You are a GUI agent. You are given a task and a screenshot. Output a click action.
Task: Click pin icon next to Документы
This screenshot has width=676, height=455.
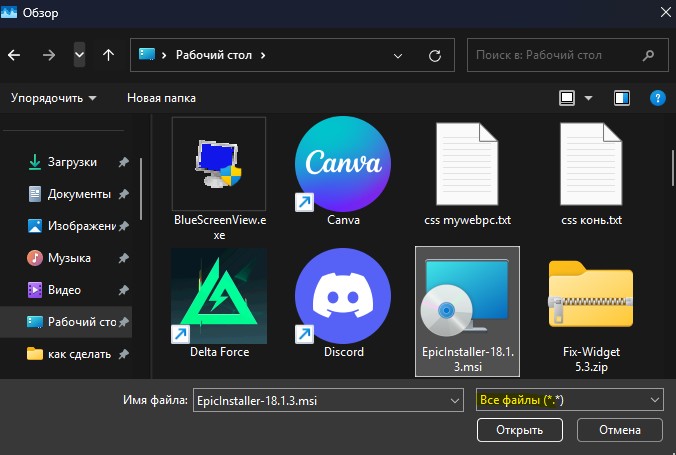pyautogui.click(x=124, y=194)
